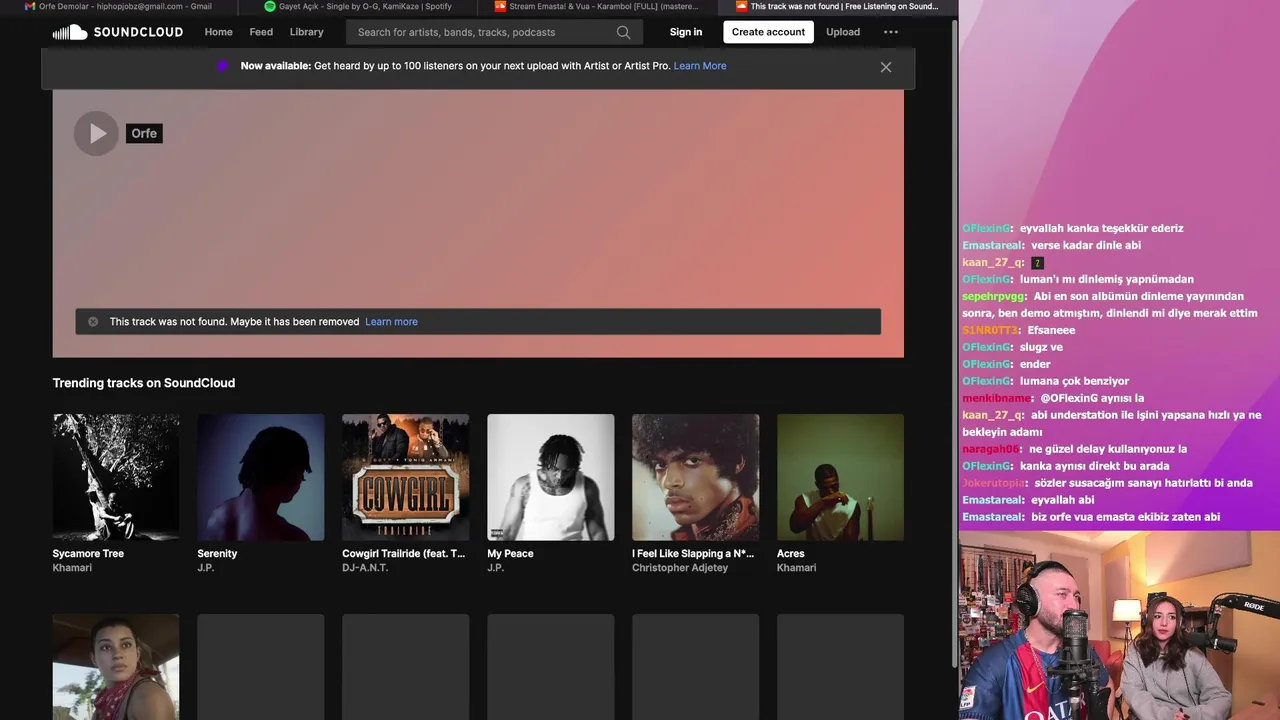1280x720 pixels.
Task: Click the My Peace track title
Action: [x=510, y=553]
